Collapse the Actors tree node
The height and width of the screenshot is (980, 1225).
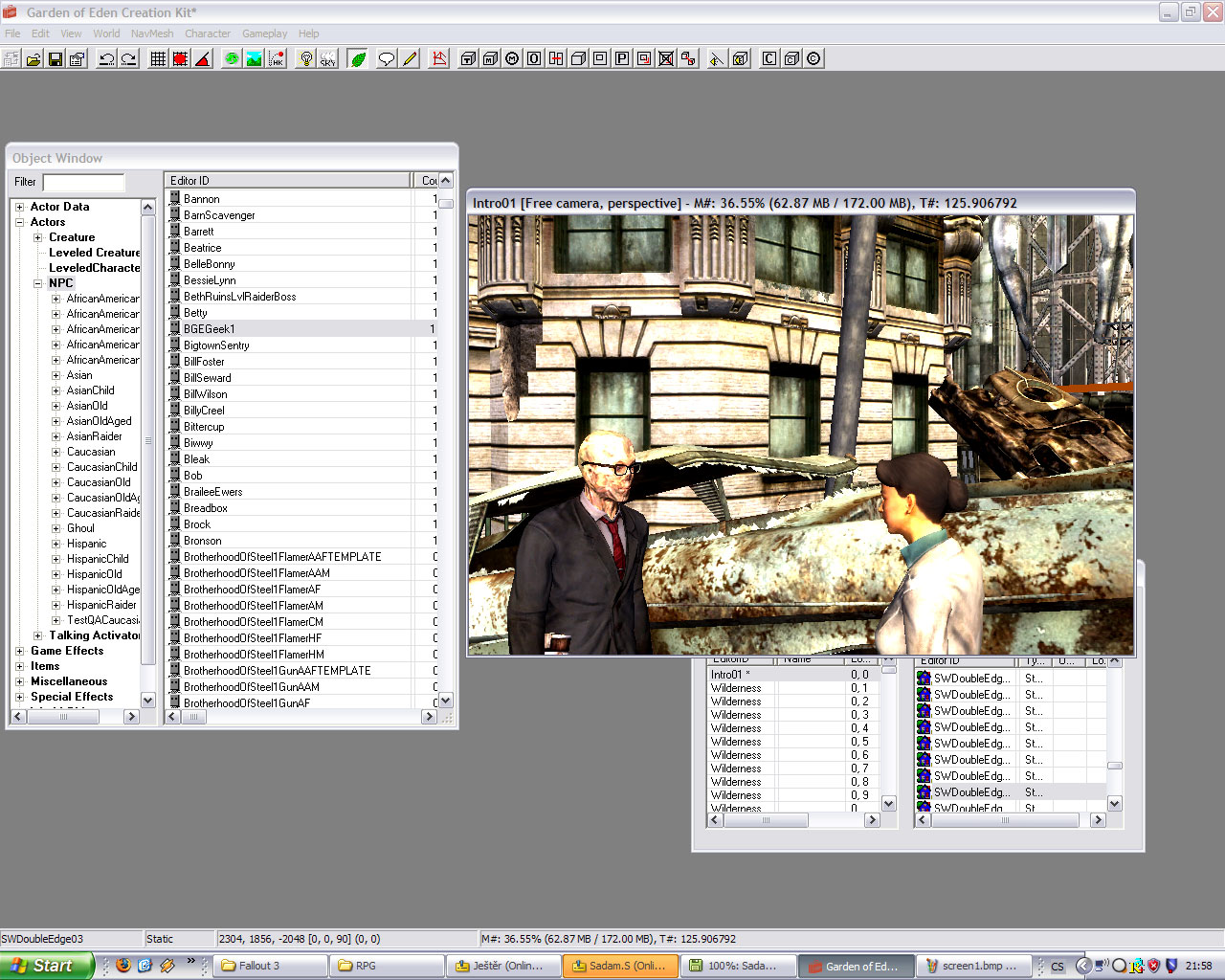pos(20,222)
